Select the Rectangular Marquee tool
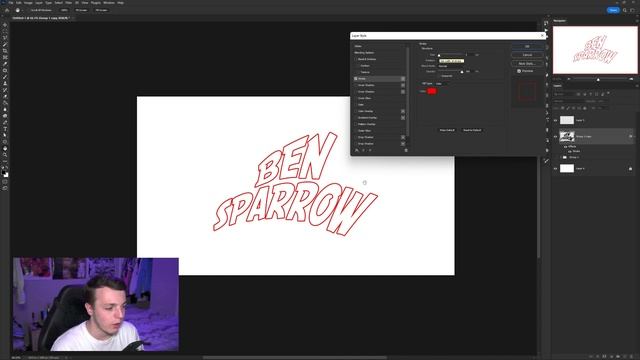 [5, 31]
